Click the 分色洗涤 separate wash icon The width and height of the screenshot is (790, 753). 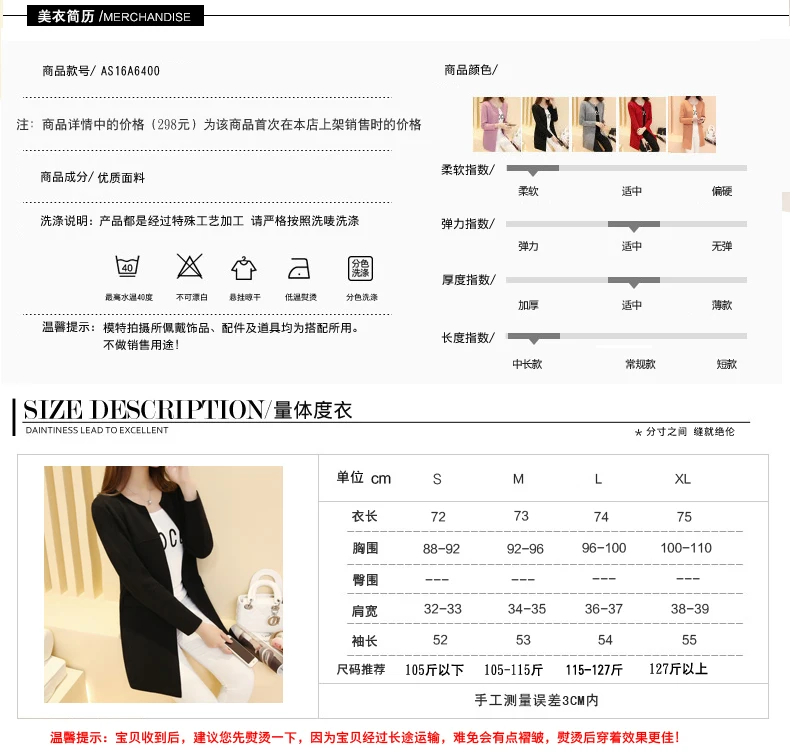[360, 268]
